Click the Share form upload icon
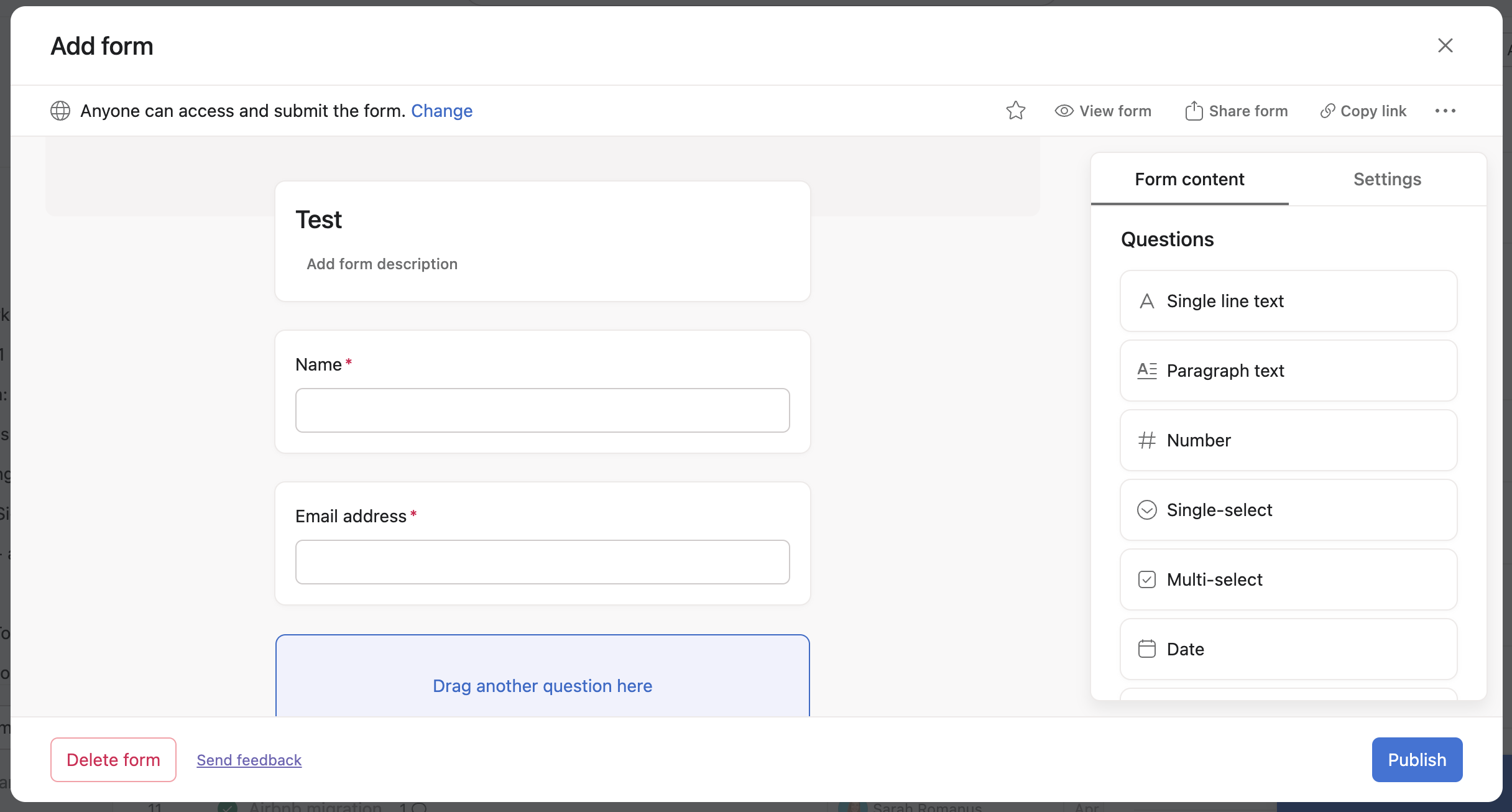Viewport: 1512px width, 812px height. [x=1193, y=111]
